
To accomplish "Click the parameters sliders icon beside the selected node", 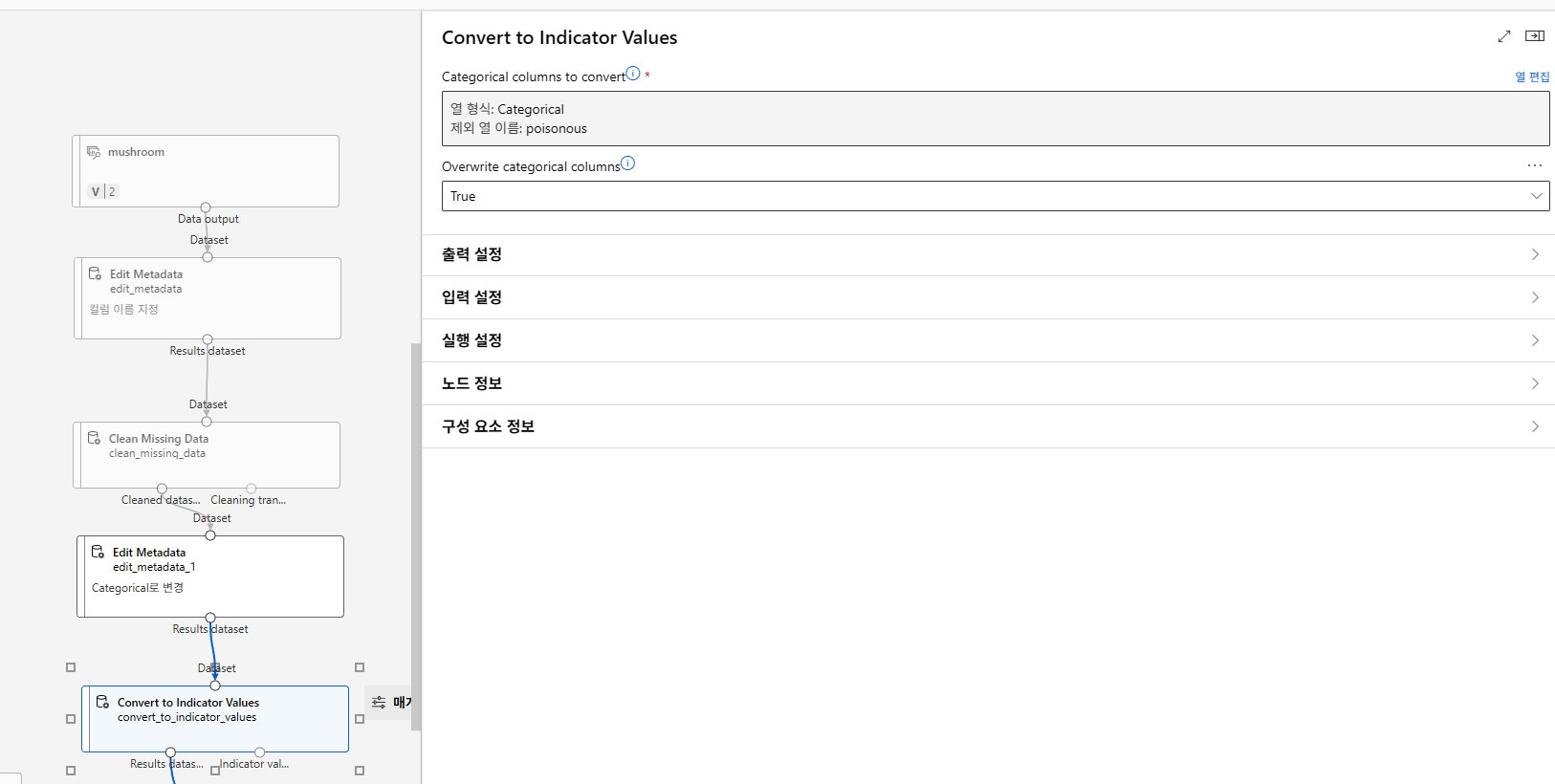I will coord(379,703).
